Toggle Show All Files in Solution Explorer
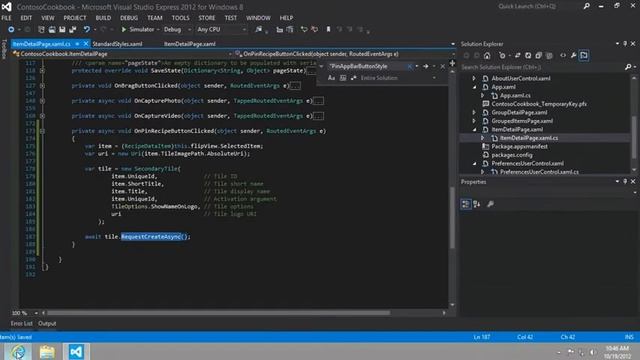The width and height of the screenshot is (640, 360). [549, 56]
